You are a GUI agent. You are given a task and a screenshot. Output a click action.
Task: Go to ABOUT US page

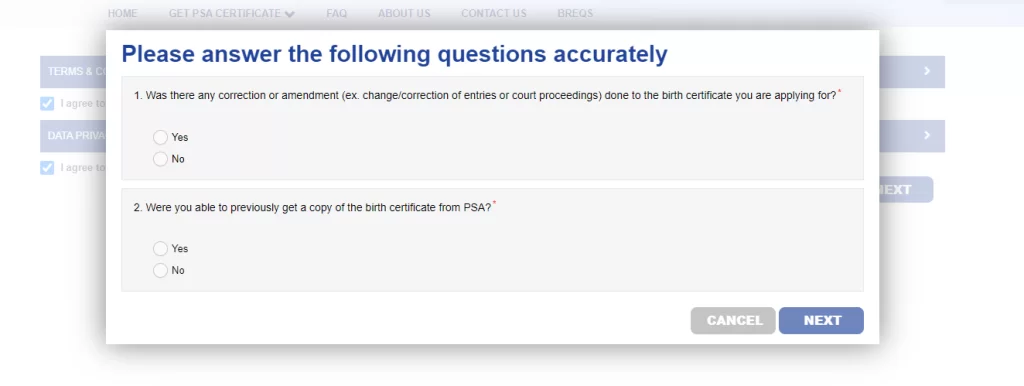point(404,13)
